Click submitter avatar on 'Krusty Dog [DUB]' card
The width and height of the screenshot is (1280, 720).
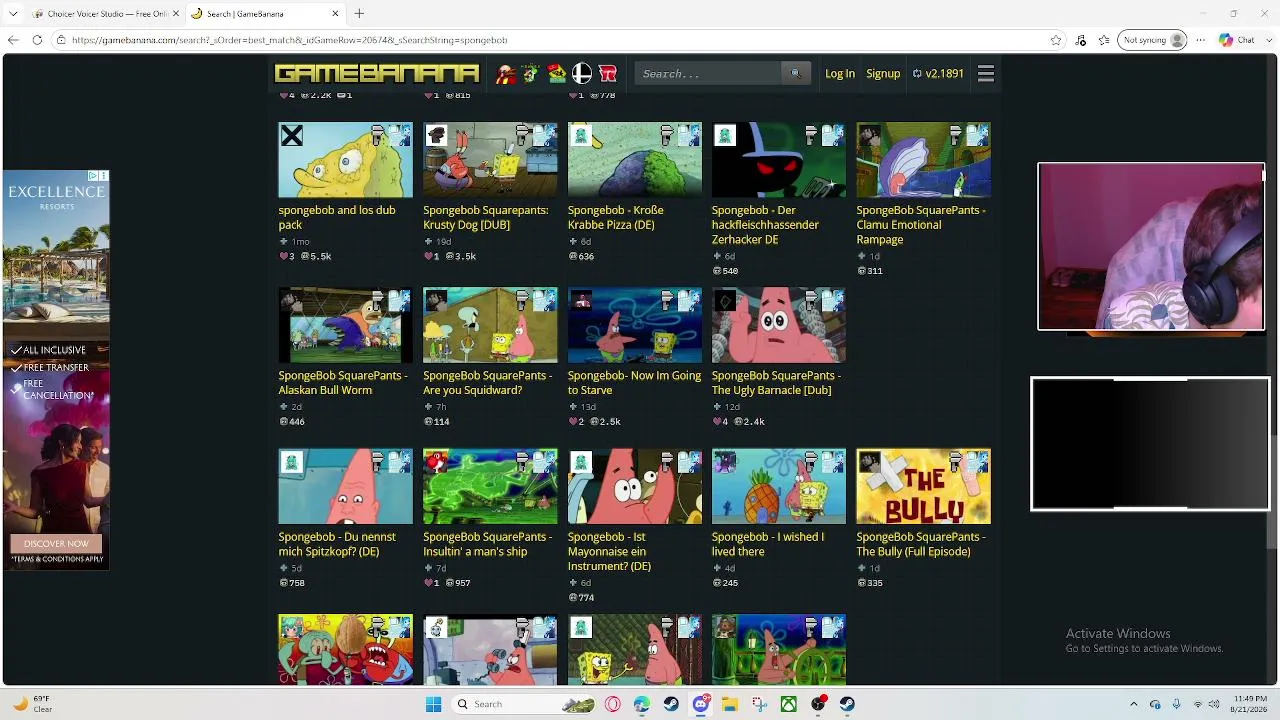(x=436, y=135)
